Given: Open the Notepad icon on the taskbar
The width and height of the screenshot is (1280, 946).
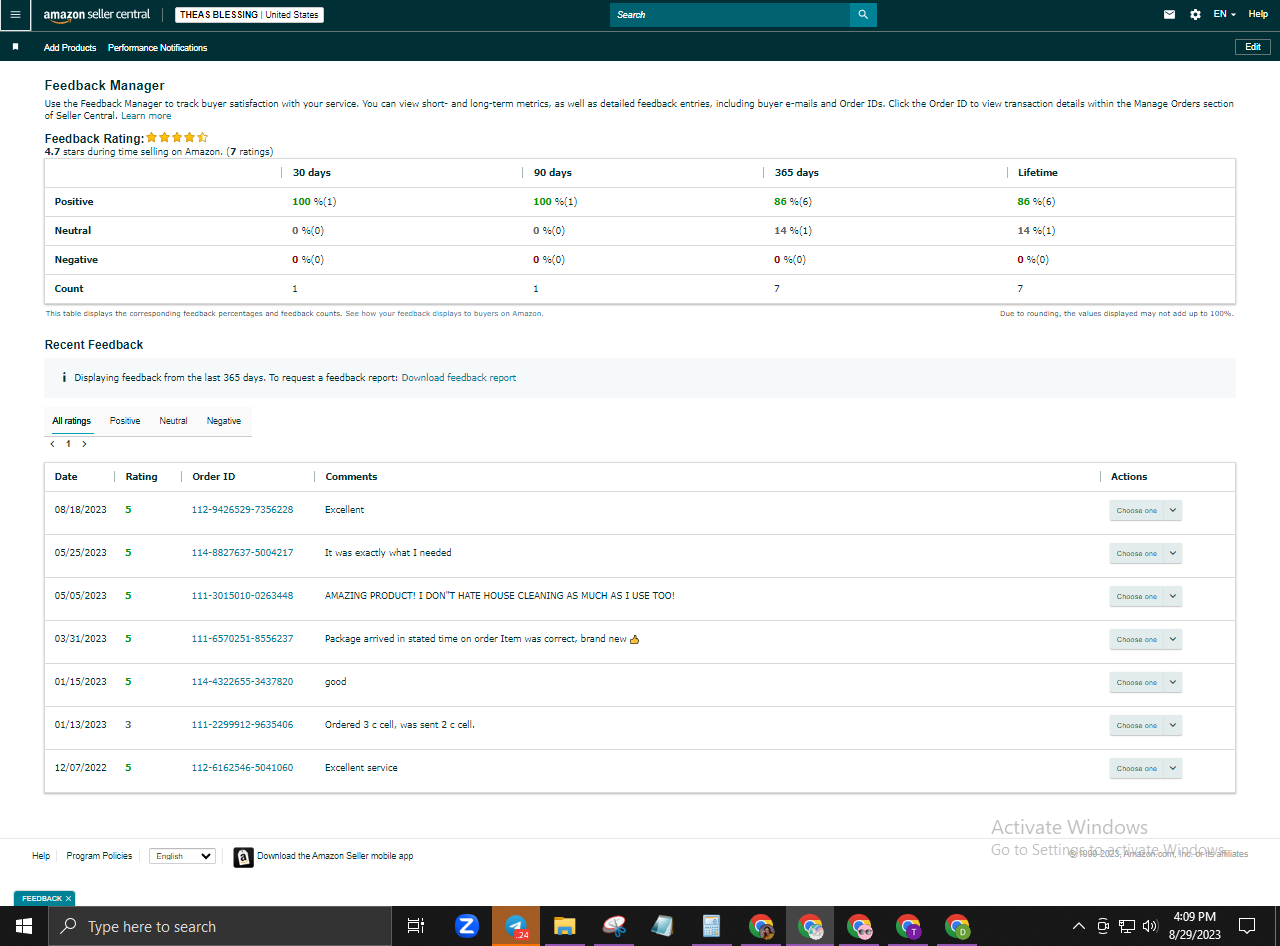Looking at the screenshot, I should pyautogui.click(x=662, y=926).
